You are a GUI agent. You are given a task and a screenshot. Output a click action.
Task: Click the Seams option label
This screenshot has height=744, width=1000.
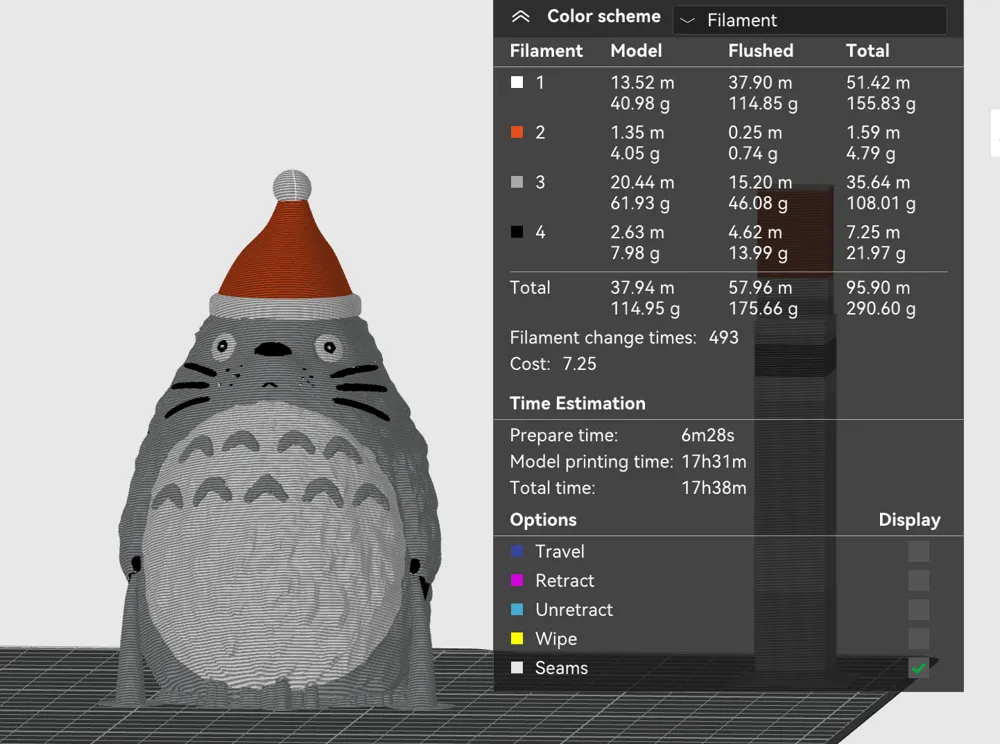coord(561,668)
